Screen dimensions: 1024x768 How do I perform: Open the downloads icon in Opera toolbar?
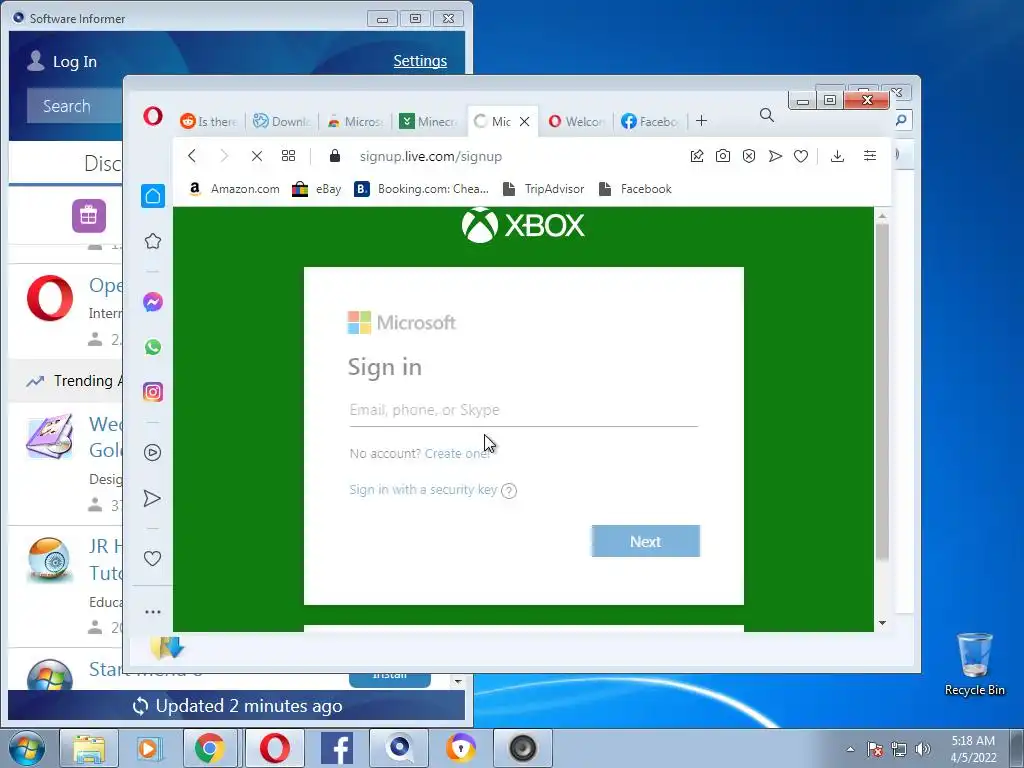(837, 155)
